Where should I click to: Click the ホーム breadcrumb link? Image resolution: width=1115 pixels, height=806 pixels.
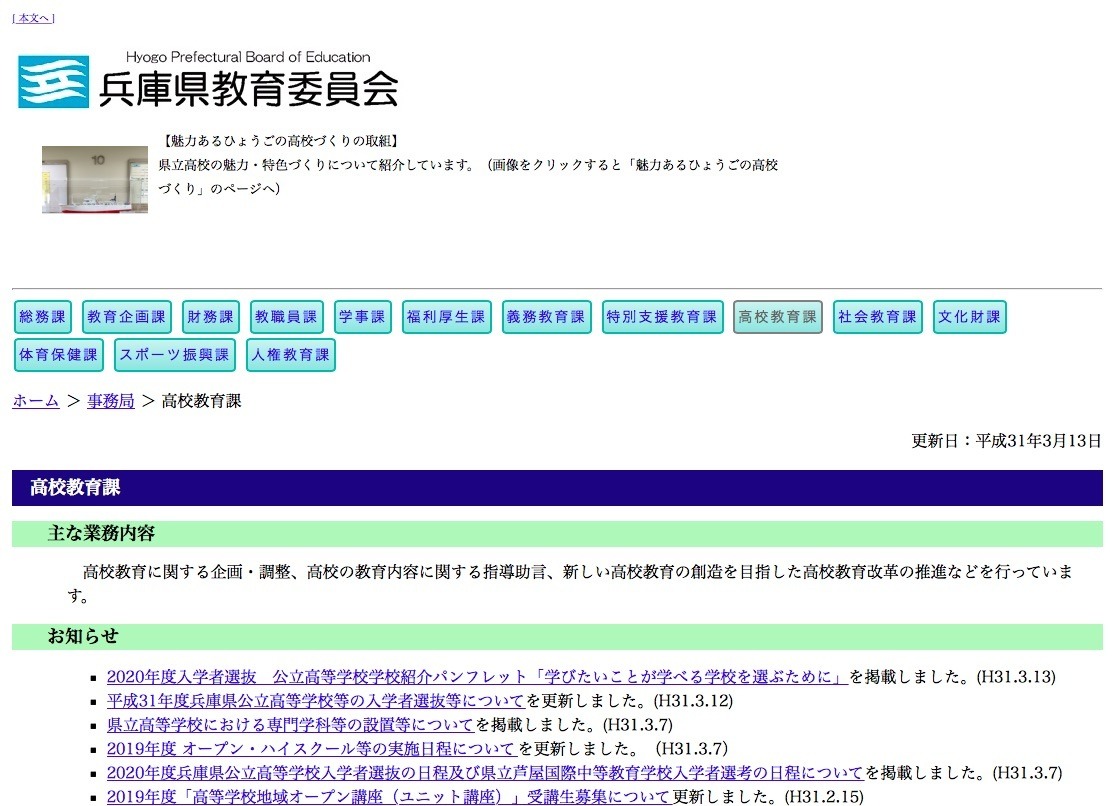[35, 400]
